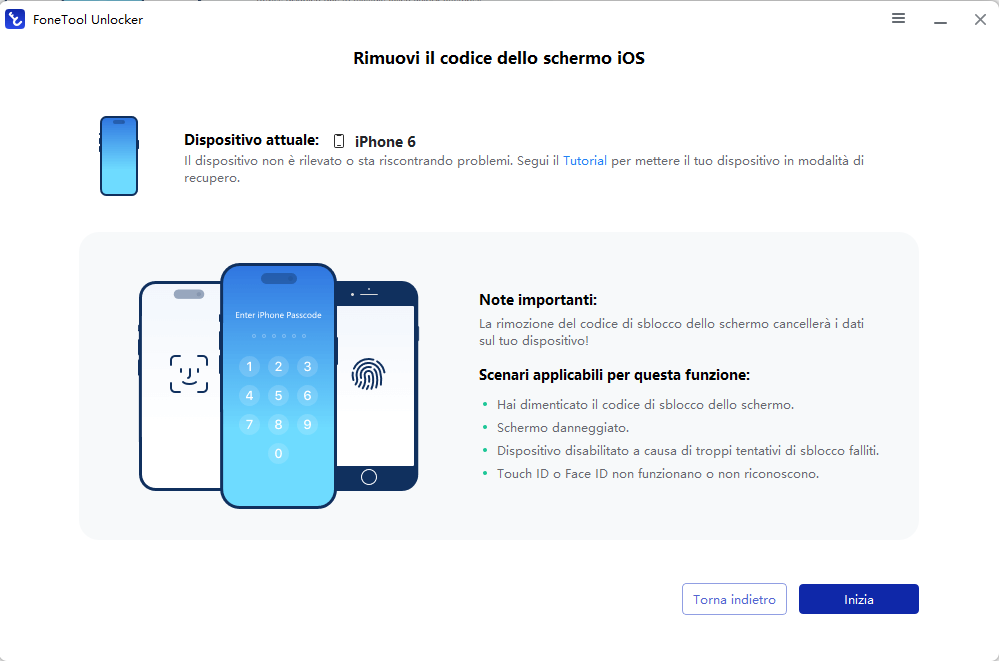Minimize the FoneTool Unlocker window
999x661 pixels.
click(x=940, y=20)
